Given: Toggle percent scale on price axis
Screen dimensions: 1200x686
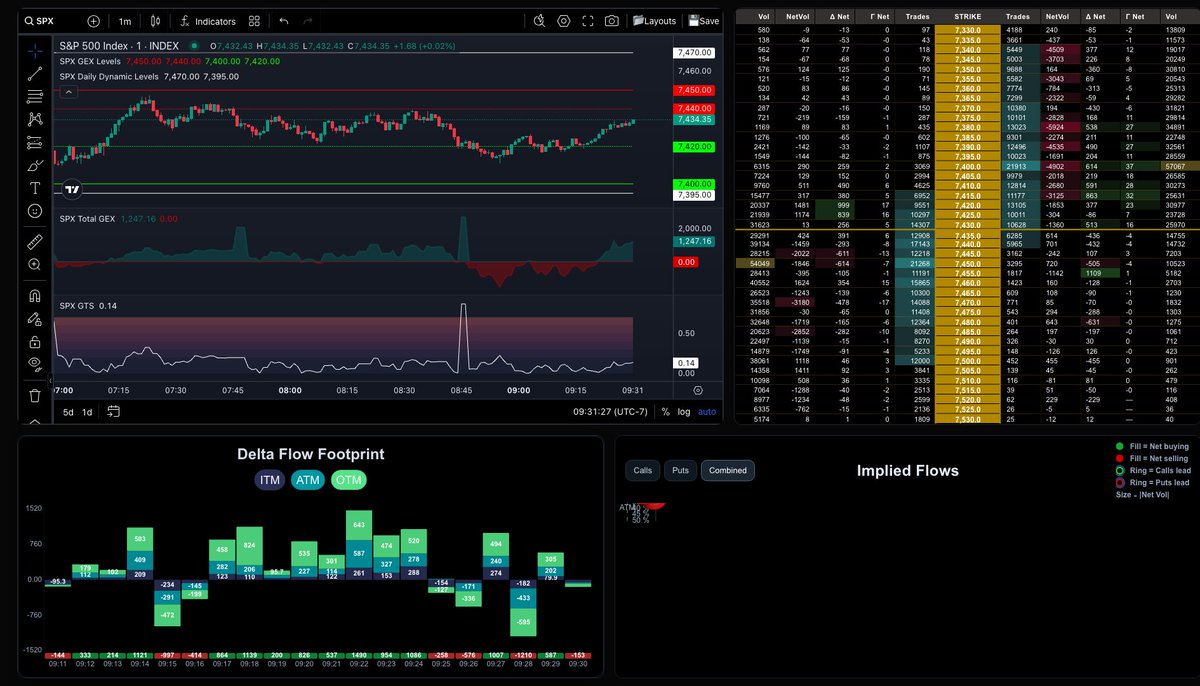Looking at the screenshot, I should click(x=665, y=412).
